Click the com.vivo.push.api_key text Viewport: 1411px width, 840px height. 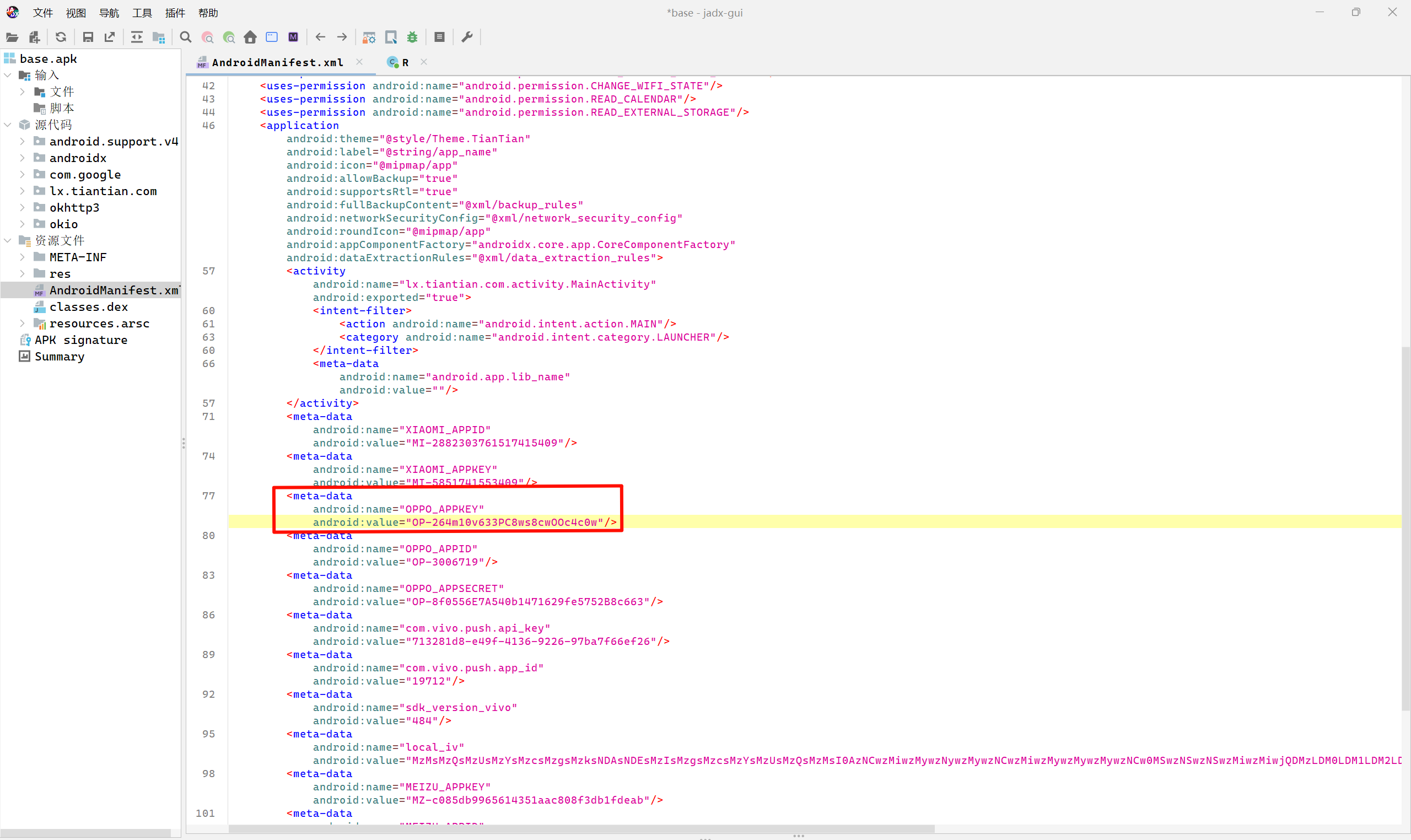475,628
